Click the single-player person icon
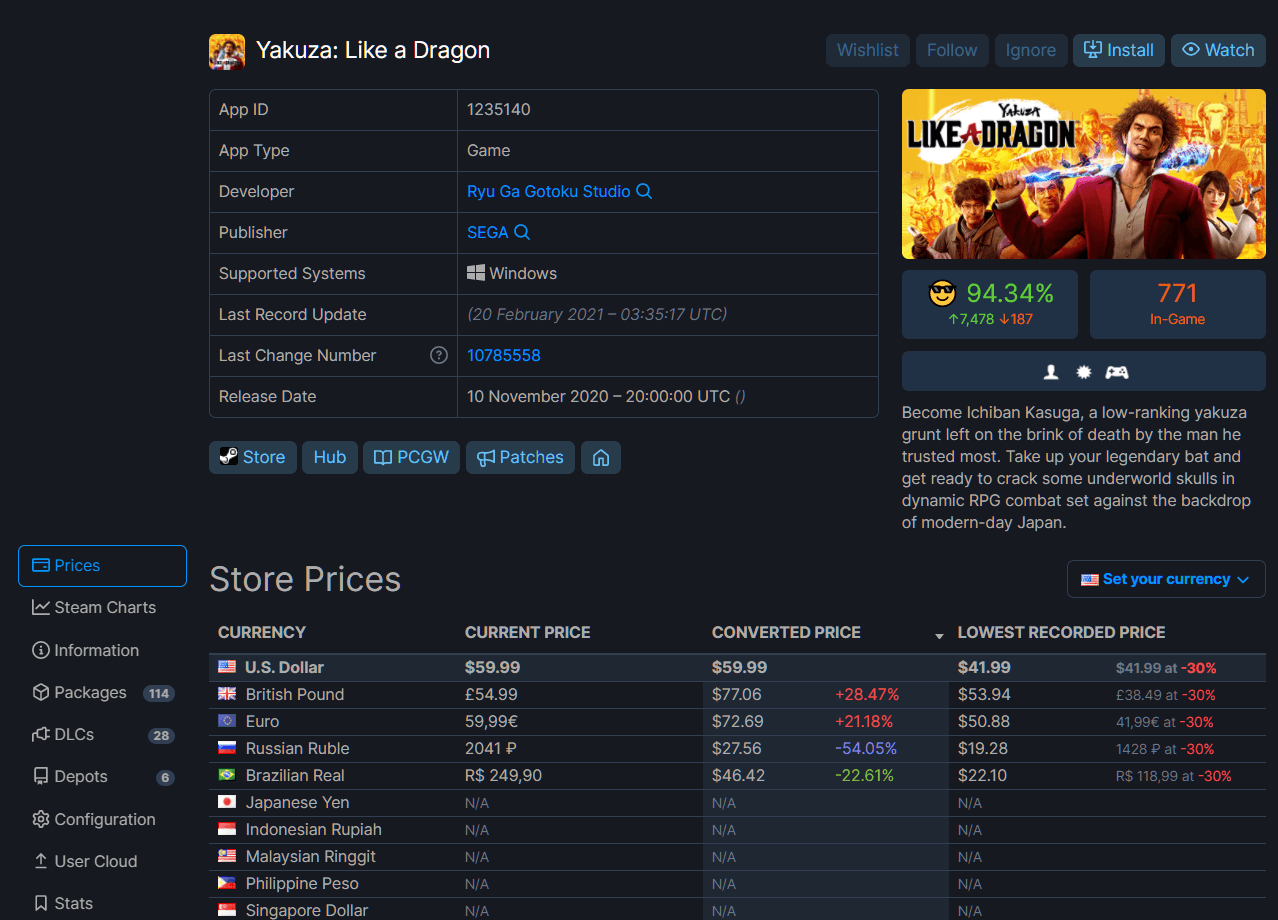Viewport: 1278px width, 920px height. [x=1051, y=372]
